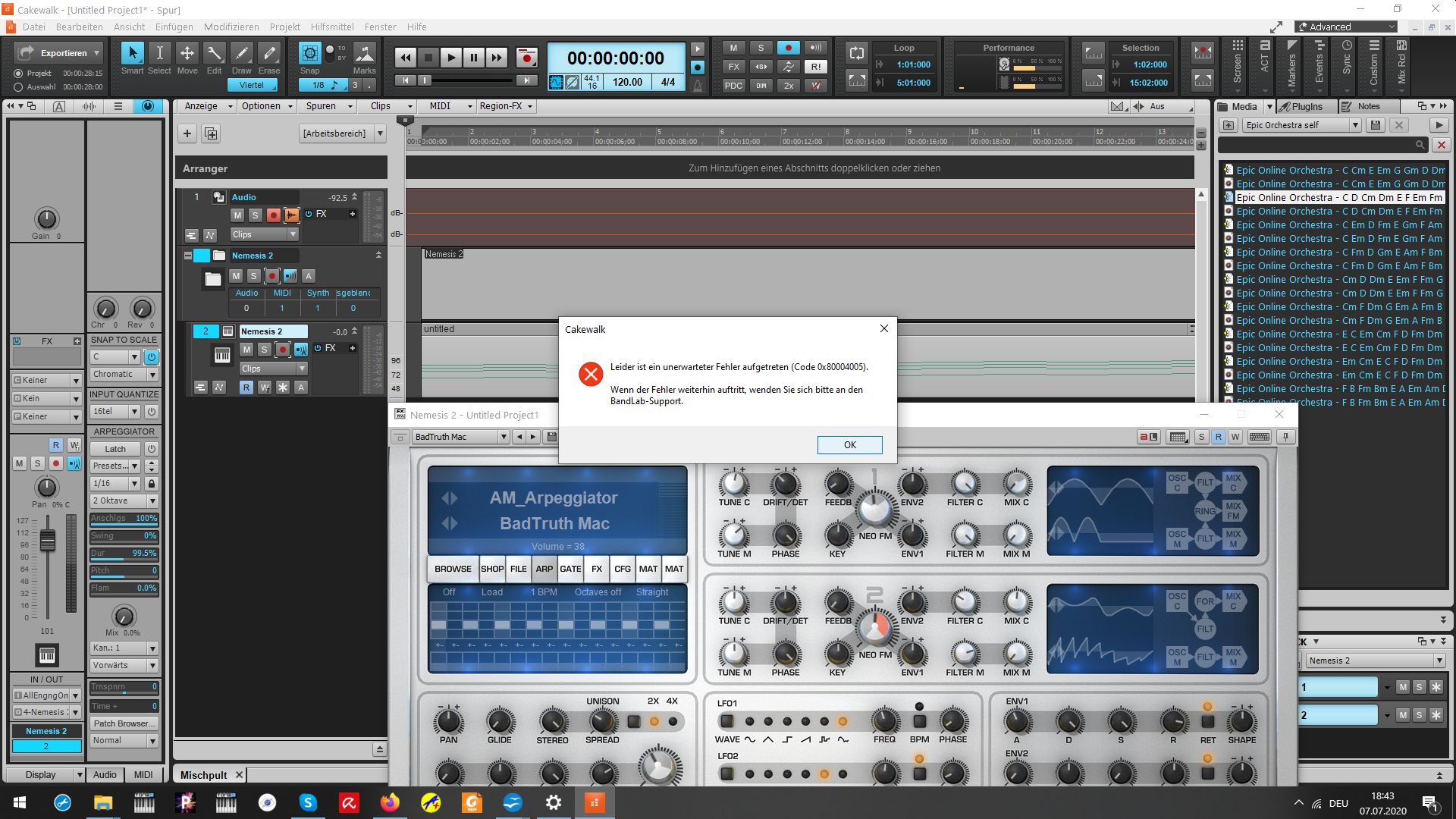Image resolution: width=1456 pixels, height=819 pixels.
Task: Open the BadTruth Mac preset dropdown
Action: click(503, 437)
